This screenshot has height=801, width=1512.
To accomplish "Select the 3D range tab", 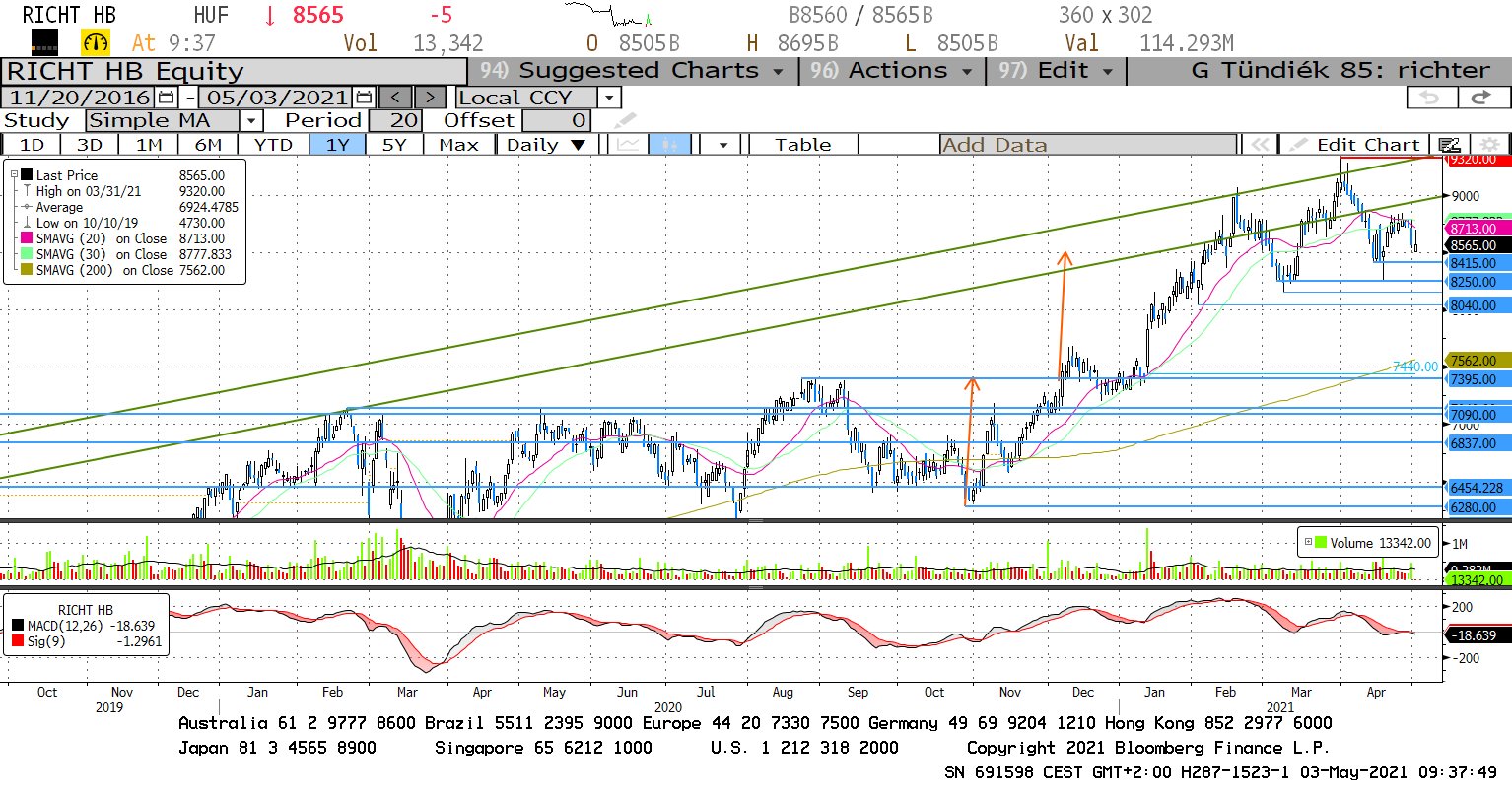I will pyautogui.click(x=90, y=145).
